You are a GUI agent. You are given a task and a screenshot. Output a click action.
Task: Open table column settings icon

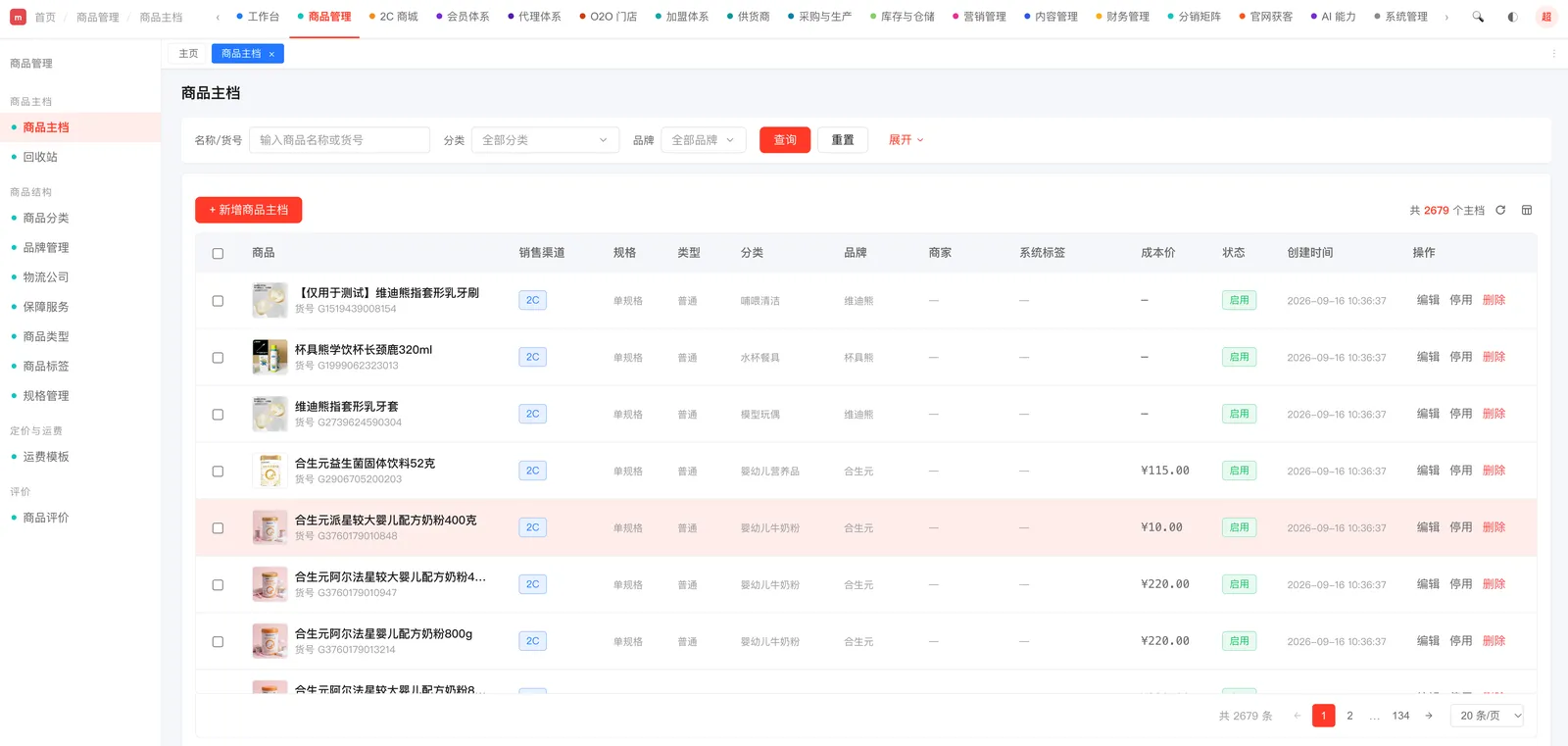click(x=1527, y=210)
